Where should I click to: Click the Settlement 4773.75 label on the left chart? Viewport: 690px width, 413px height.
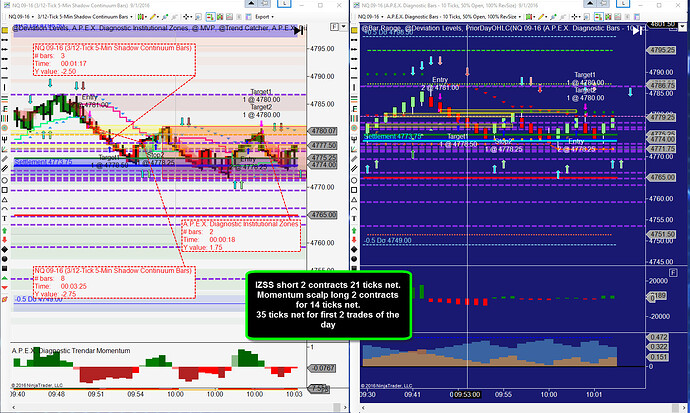[43, 162]
